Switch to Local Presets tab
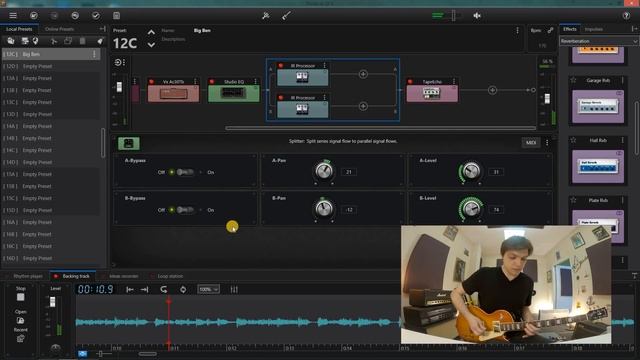The width and height of the screenshot is (640, 360). click(19, 29)
